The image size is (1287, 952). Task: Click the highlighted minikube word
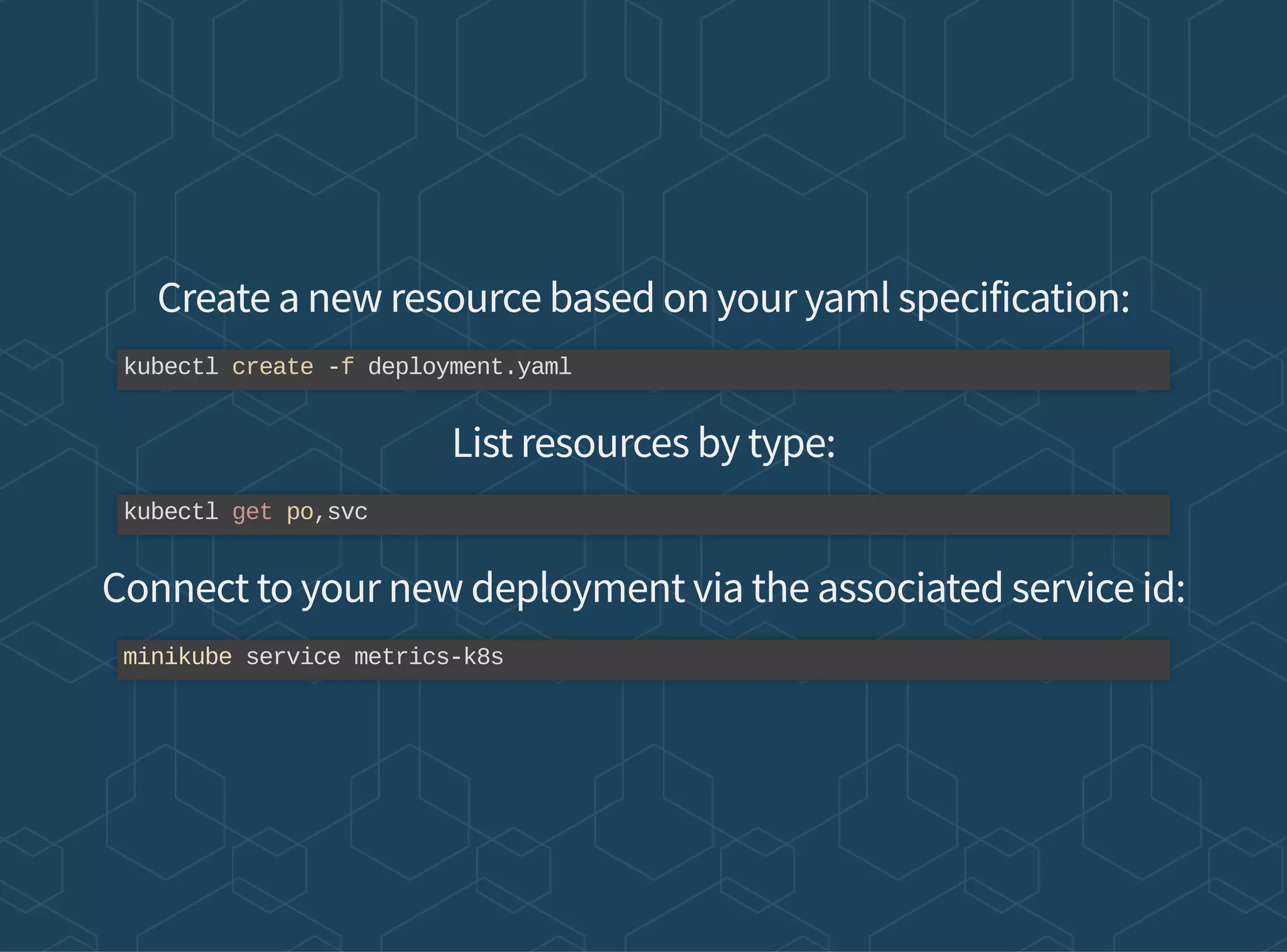(177, 657)
